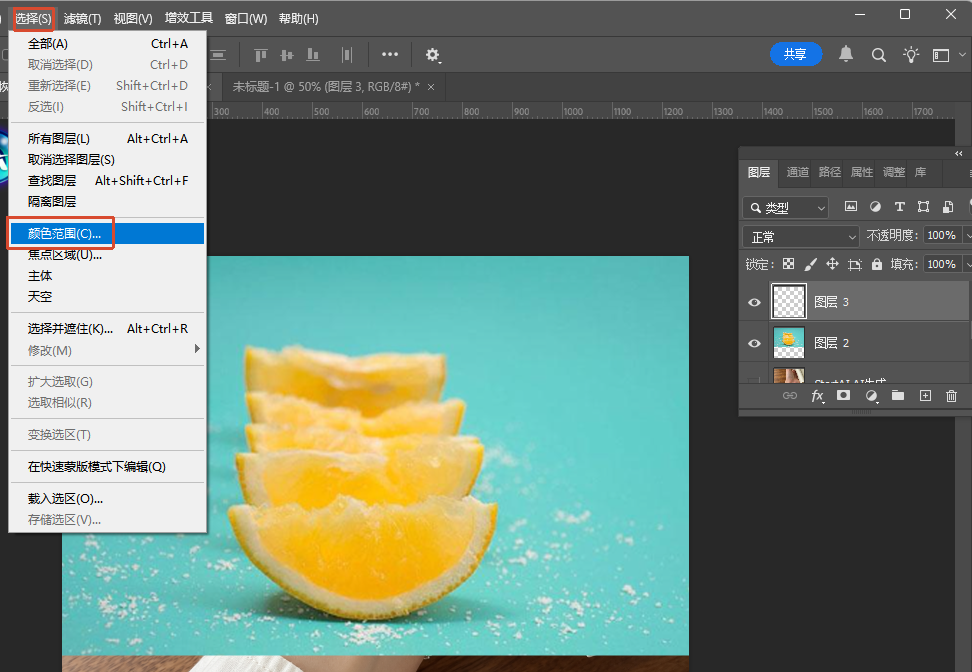Viewport: 972px width, 672px height.
Task: Select the 图层 2 thumbnail
Action: coord(789,343)
